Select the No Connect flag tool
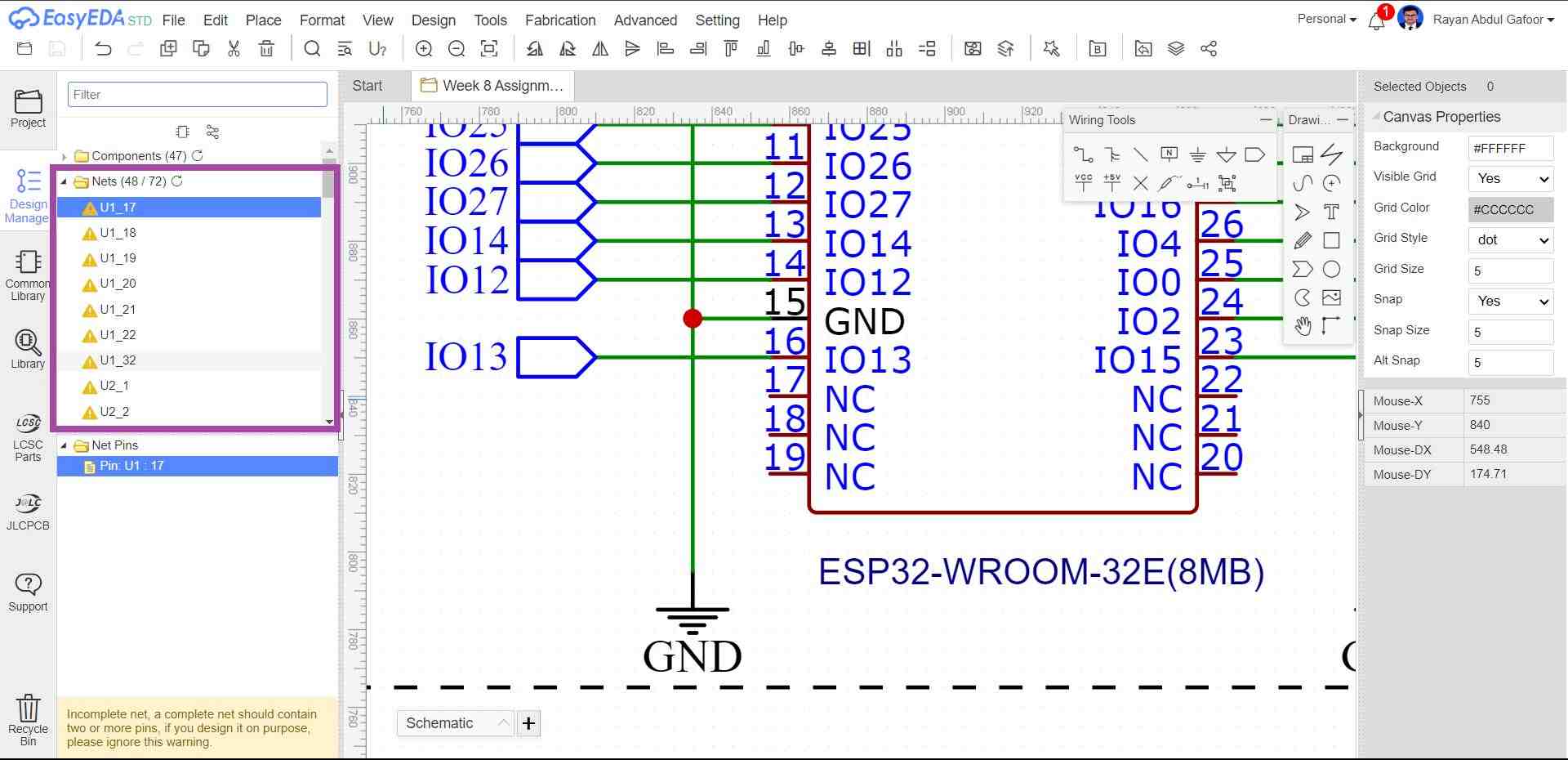 point(1140,183)
